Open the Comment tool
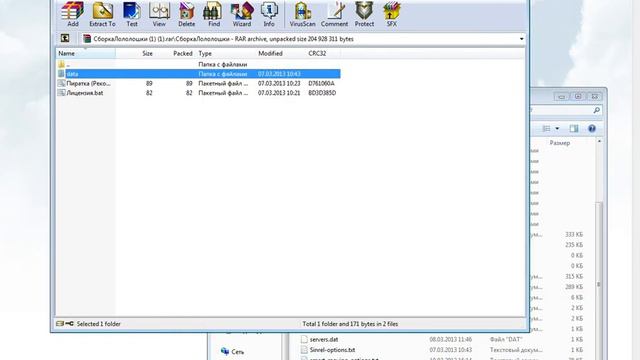 click(x=334, y=14)
